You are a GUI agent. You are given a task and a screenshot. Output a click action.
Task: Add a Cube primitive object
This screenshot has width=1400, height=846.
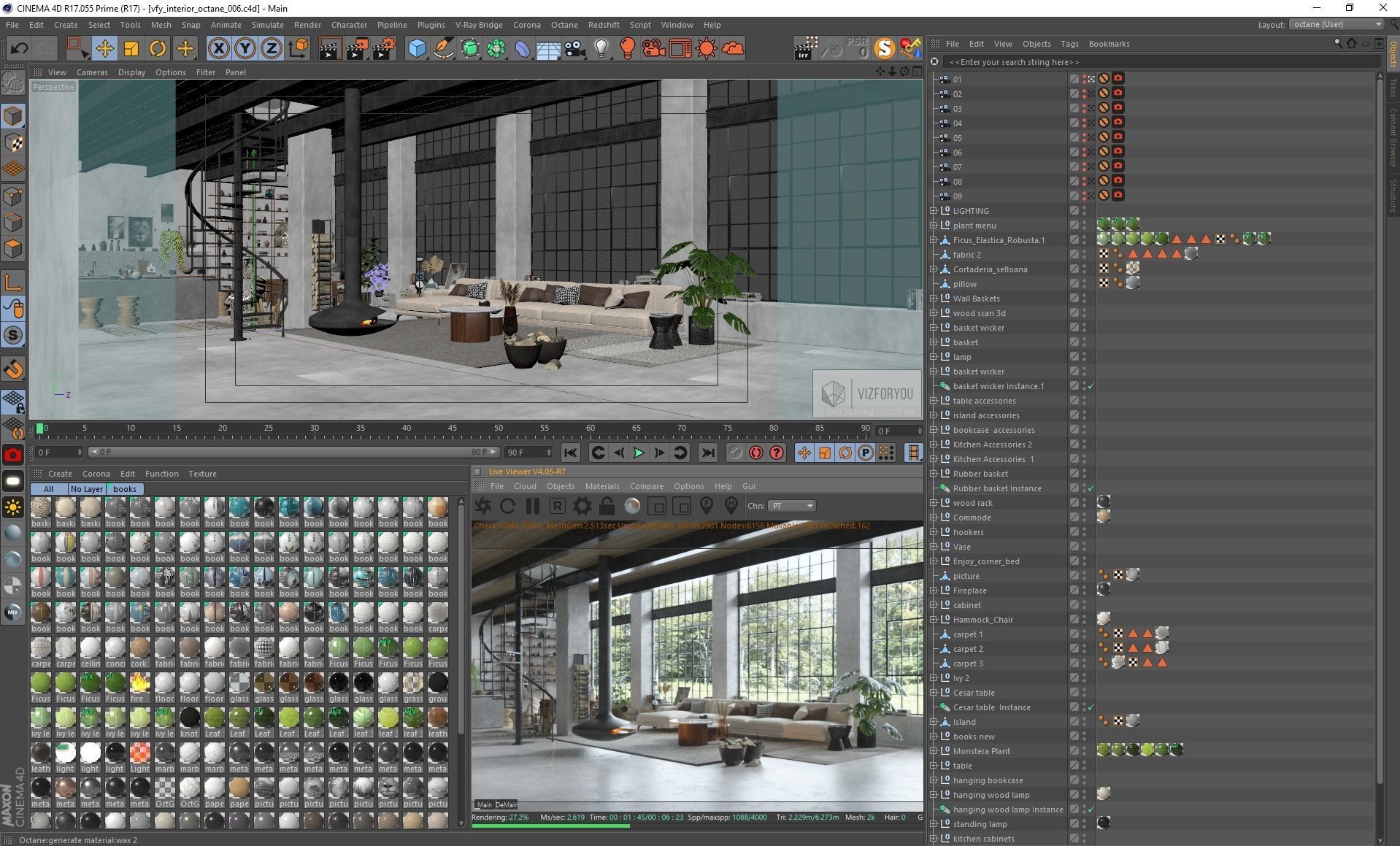[417, 49]
